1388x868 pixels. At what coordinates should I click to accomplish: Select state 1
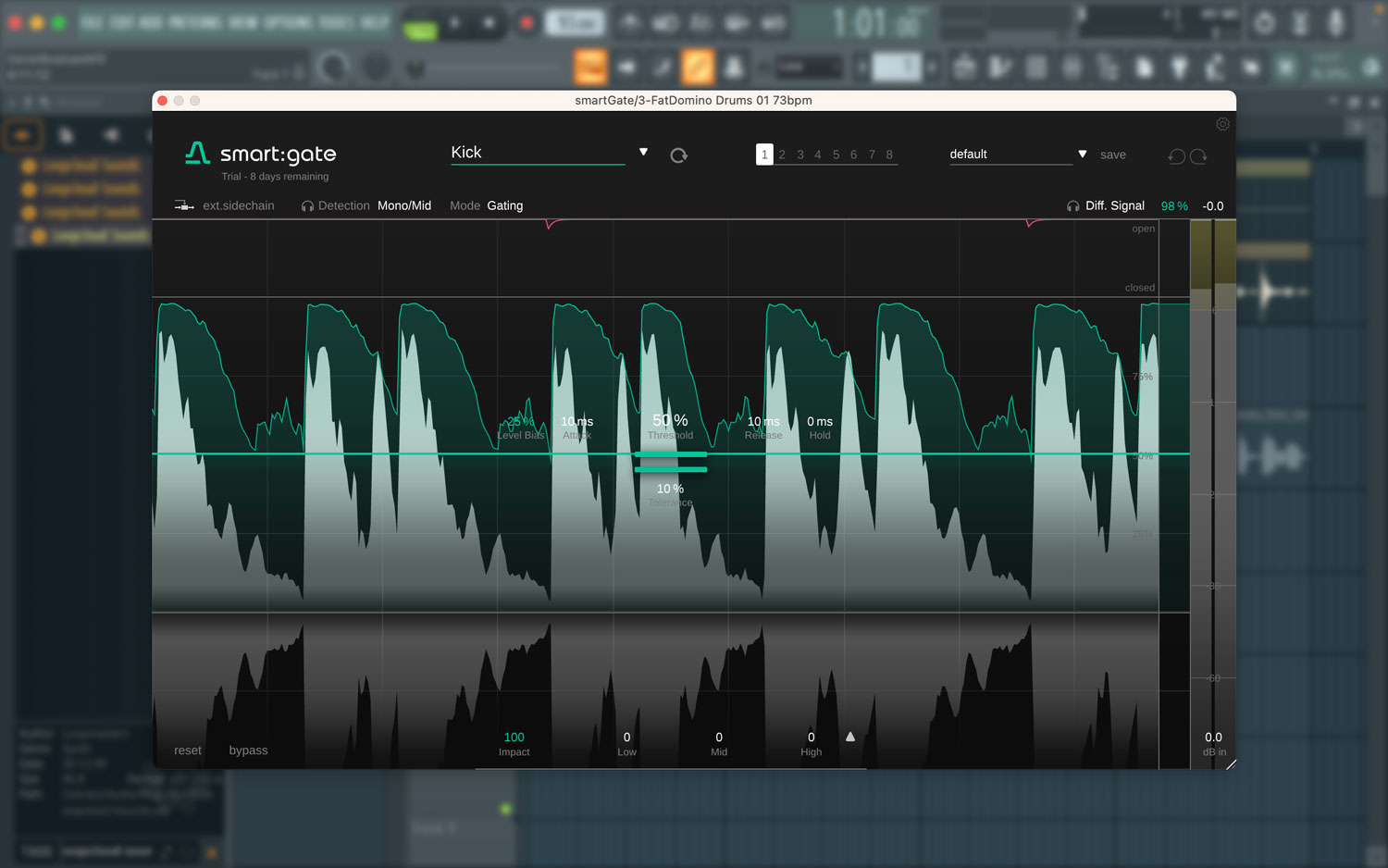(764, 155)
